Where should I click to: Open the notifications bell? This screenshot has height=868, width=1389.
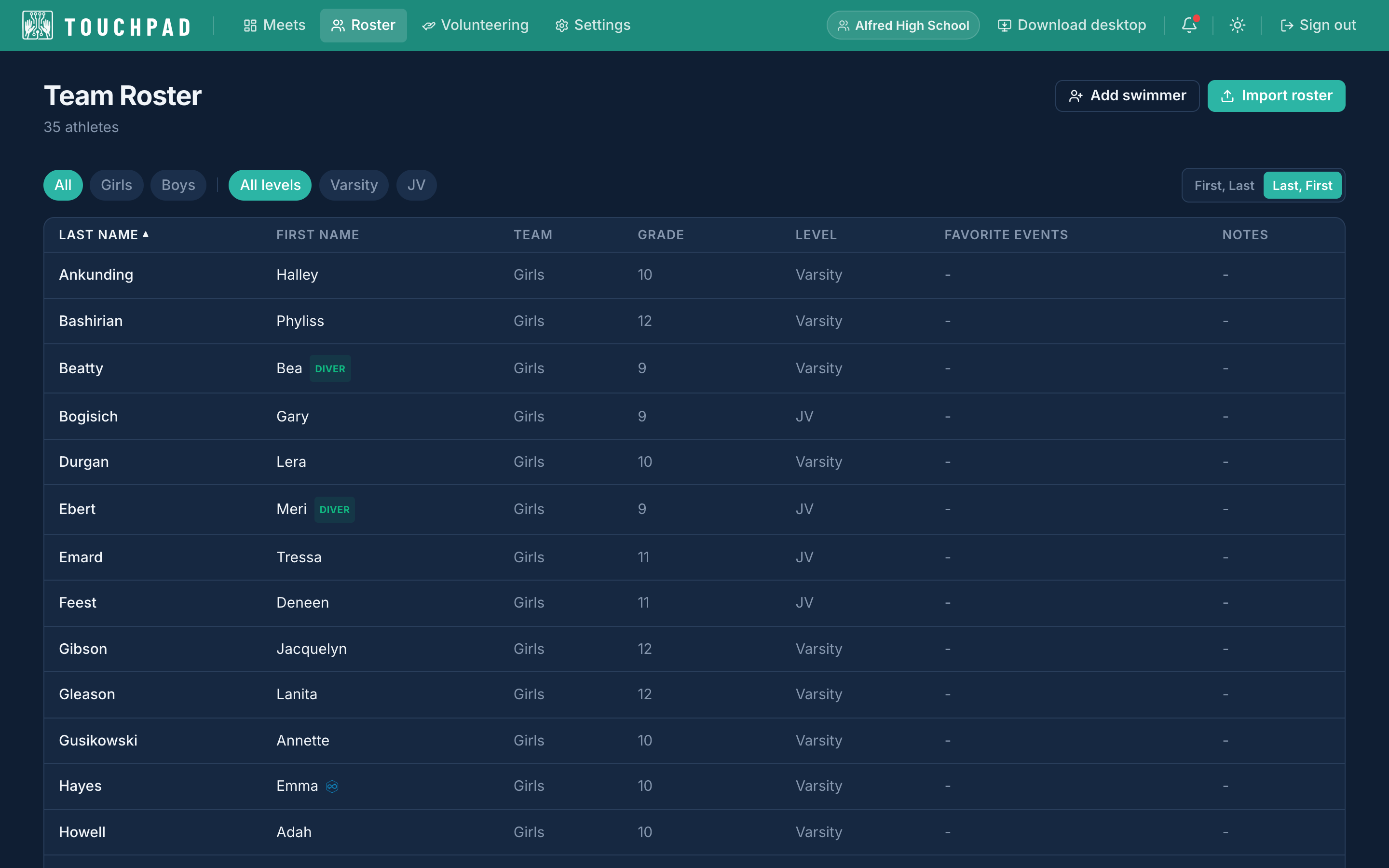(1189, 25)
